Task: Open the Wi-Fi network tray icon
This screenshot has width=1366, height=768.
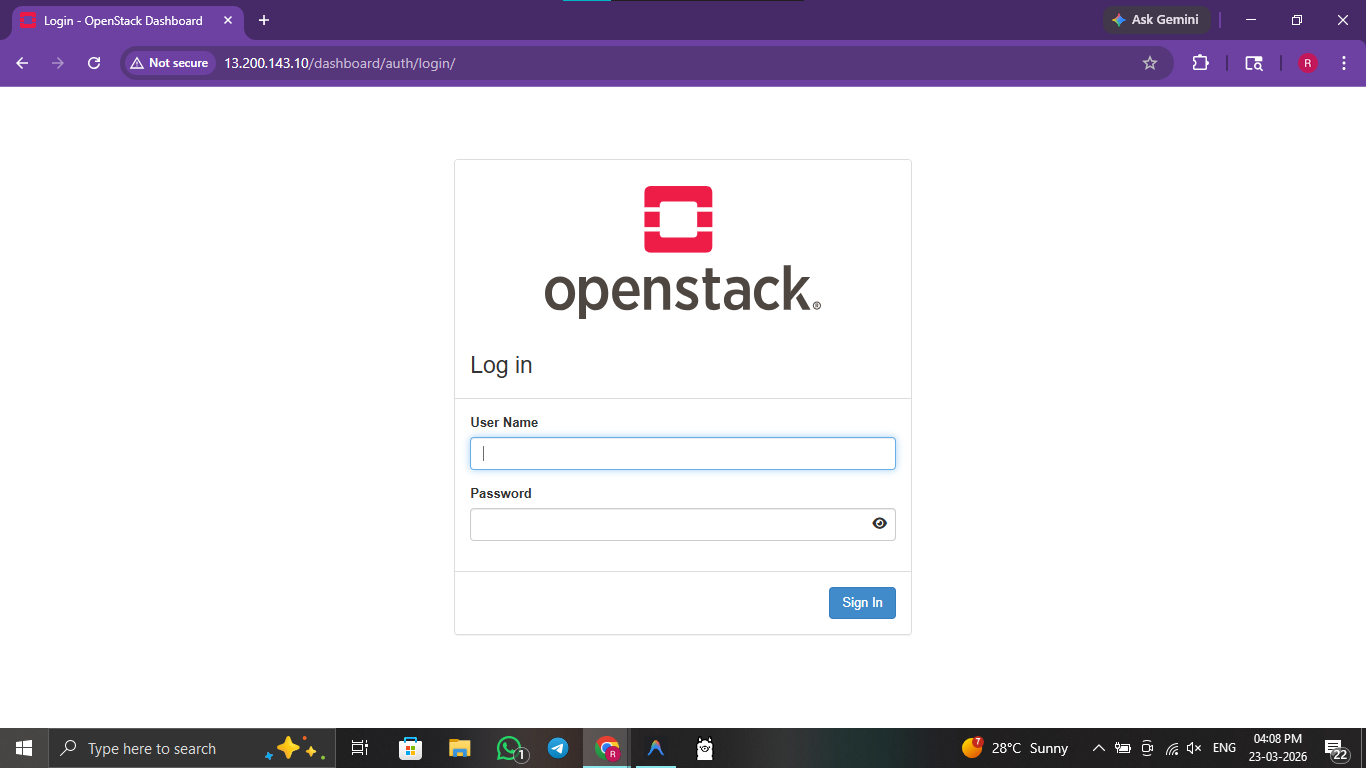Action: 1171,748
